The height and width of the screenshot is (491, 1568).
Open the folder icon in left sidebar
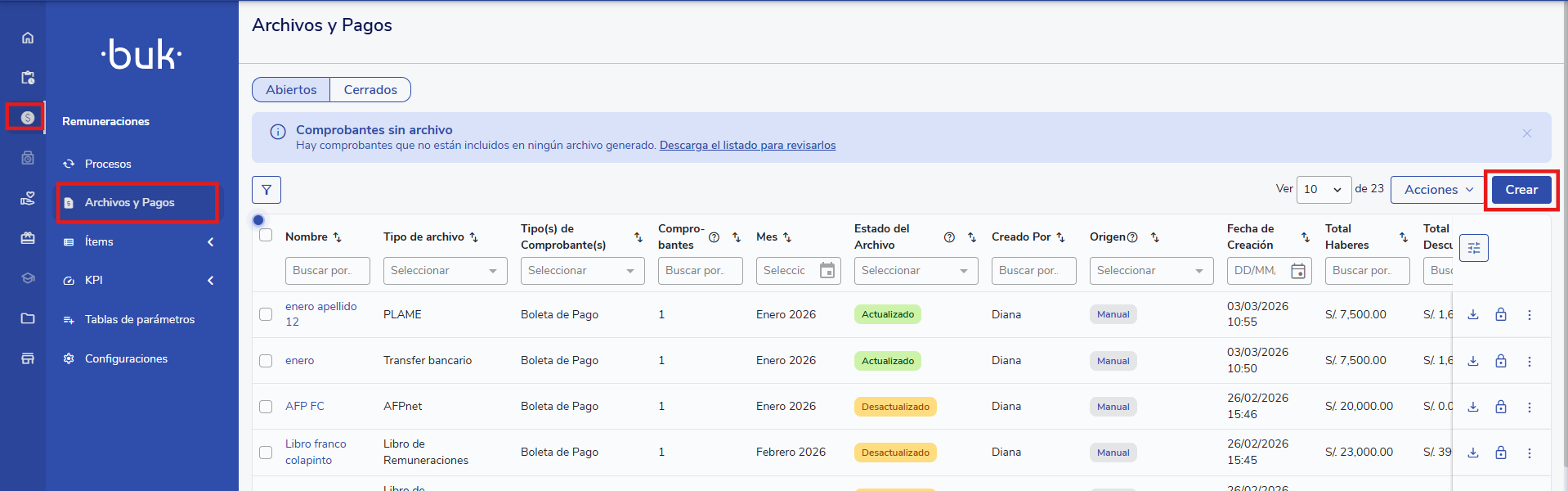tap(28, 318)
